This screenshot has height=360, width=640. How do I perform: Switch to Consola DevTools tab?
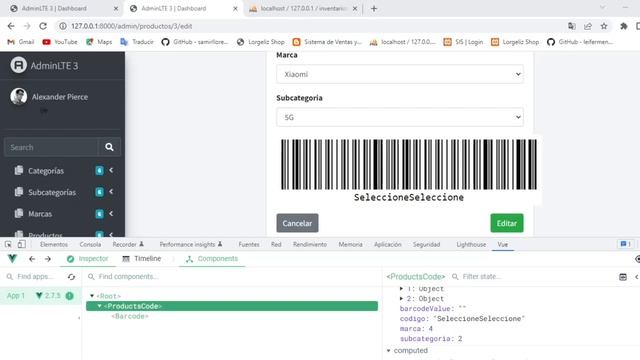point(90,244)
